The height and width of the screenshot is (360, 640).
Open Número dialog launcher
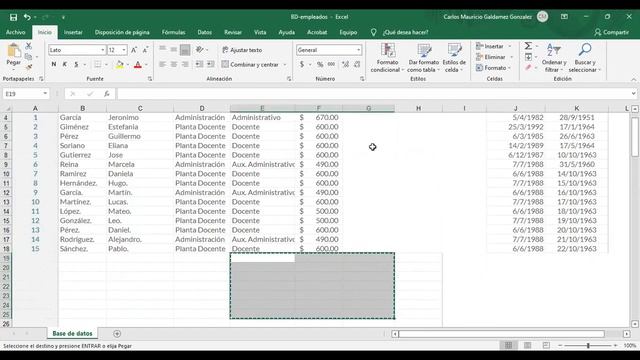[x=362, y=79]
